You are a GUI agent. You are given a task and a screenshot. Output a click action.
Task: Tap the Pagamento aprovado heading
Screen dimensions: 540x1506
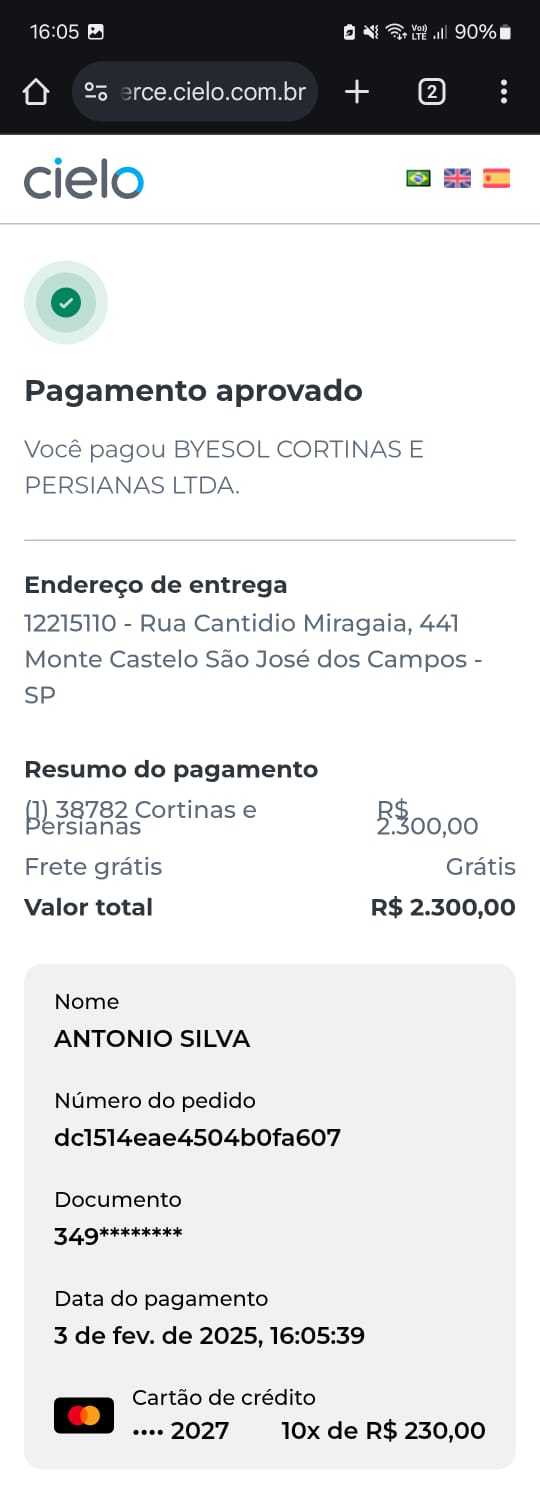(193, 390)
